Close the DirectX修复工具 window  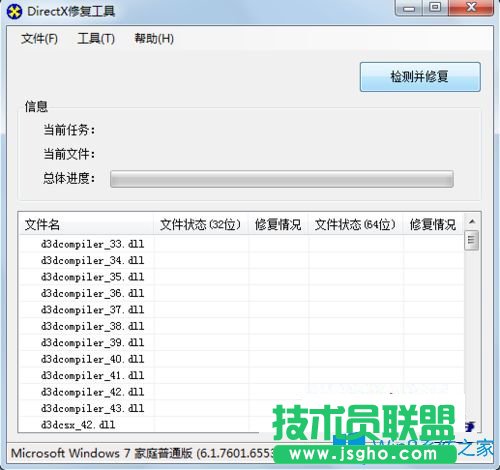471,7
